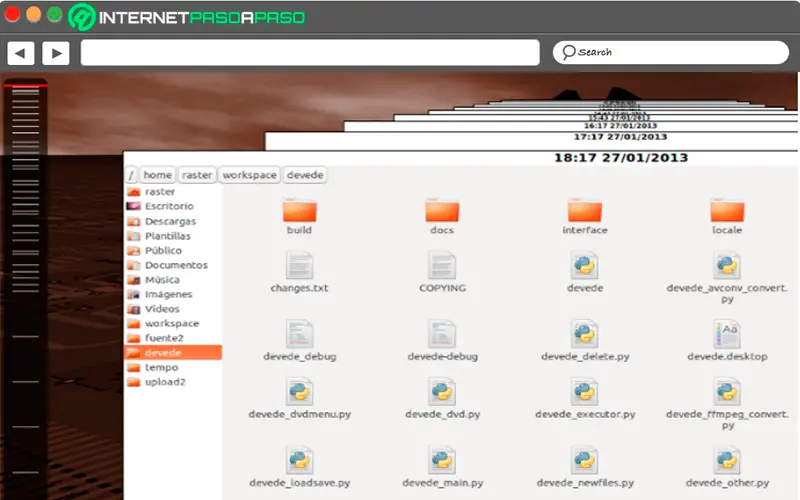This screenshot has width=800, height=500.
Task: Click the forward arrow button
Action: 56,53
